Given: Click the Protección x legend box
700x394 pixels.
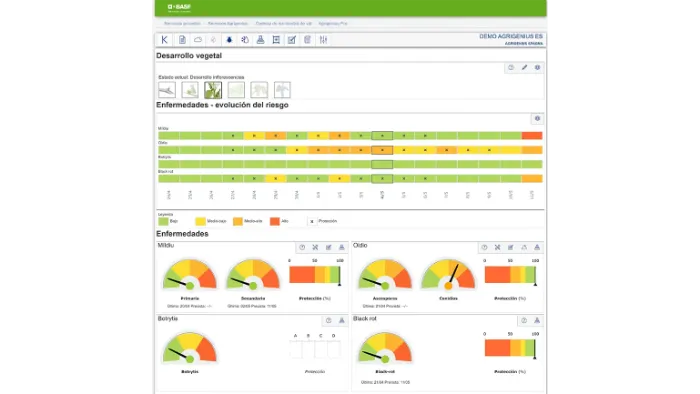Looking at the screenshot, I should (312, 221).
